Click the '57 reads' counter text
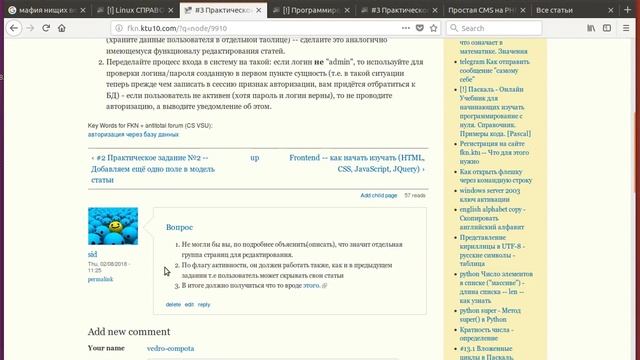 click(x=415, y=196)
